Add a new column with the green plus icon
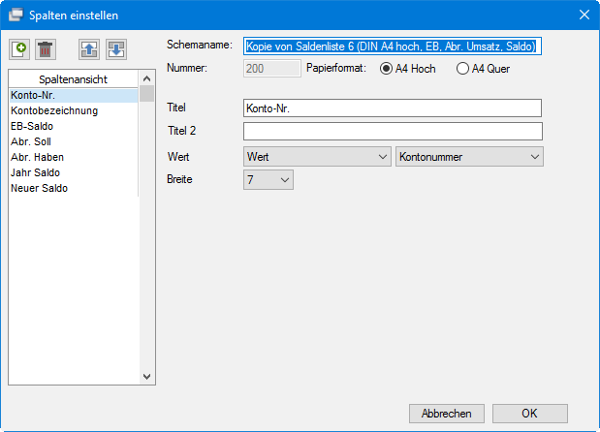 tap(19, 50)
